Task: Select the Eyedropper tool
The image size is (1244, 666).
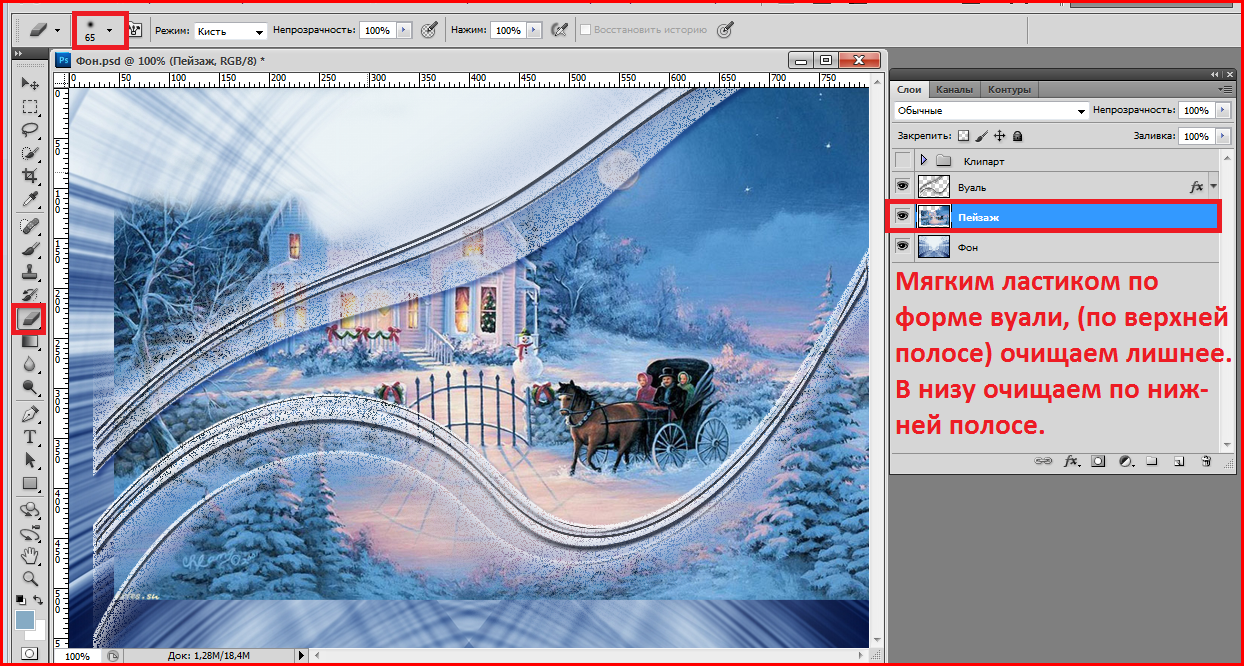Action: (30, 200)
